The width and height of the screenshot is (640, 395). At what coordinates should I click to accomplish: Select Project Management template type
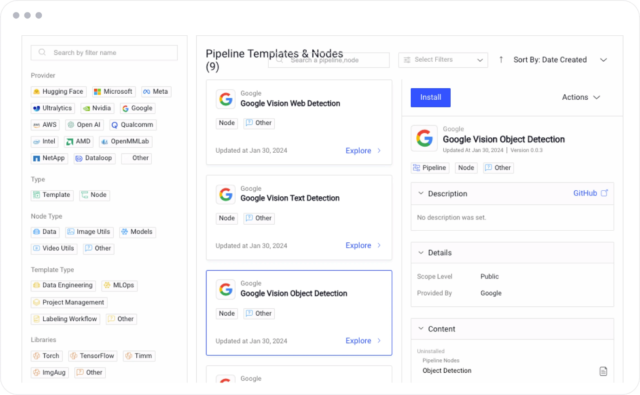click(x=69, y=302)
